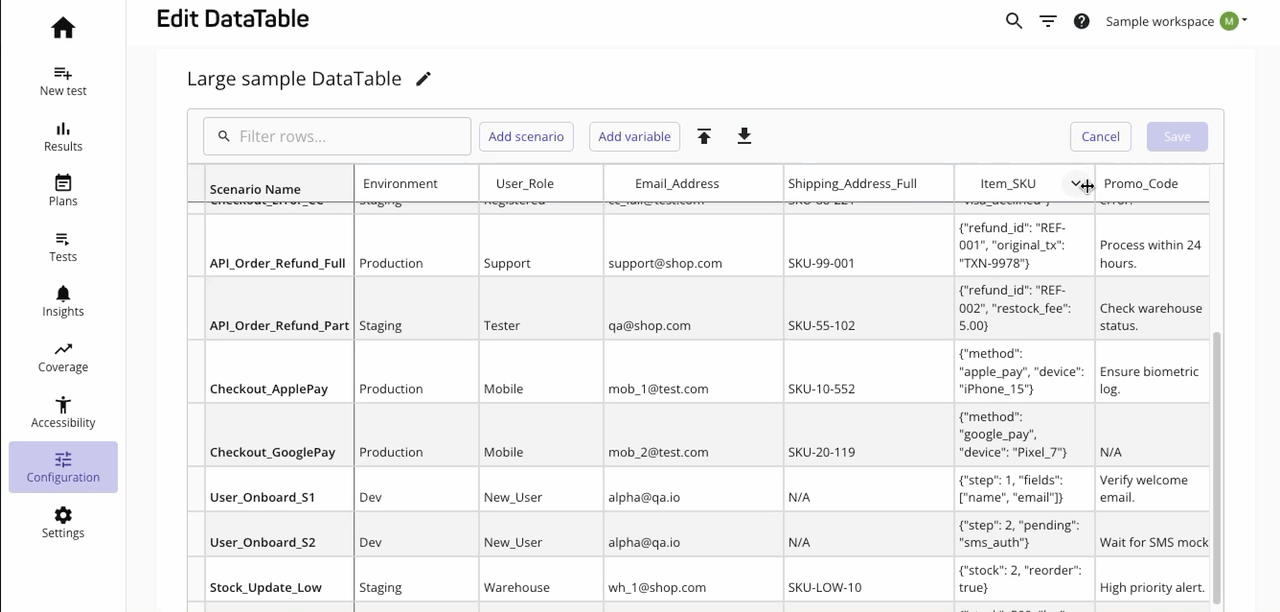Click the pencil icon to rename the DataTable
The width and height of the screenshot is (1280, 612).
pyautogui.click(x=423, y=78)
